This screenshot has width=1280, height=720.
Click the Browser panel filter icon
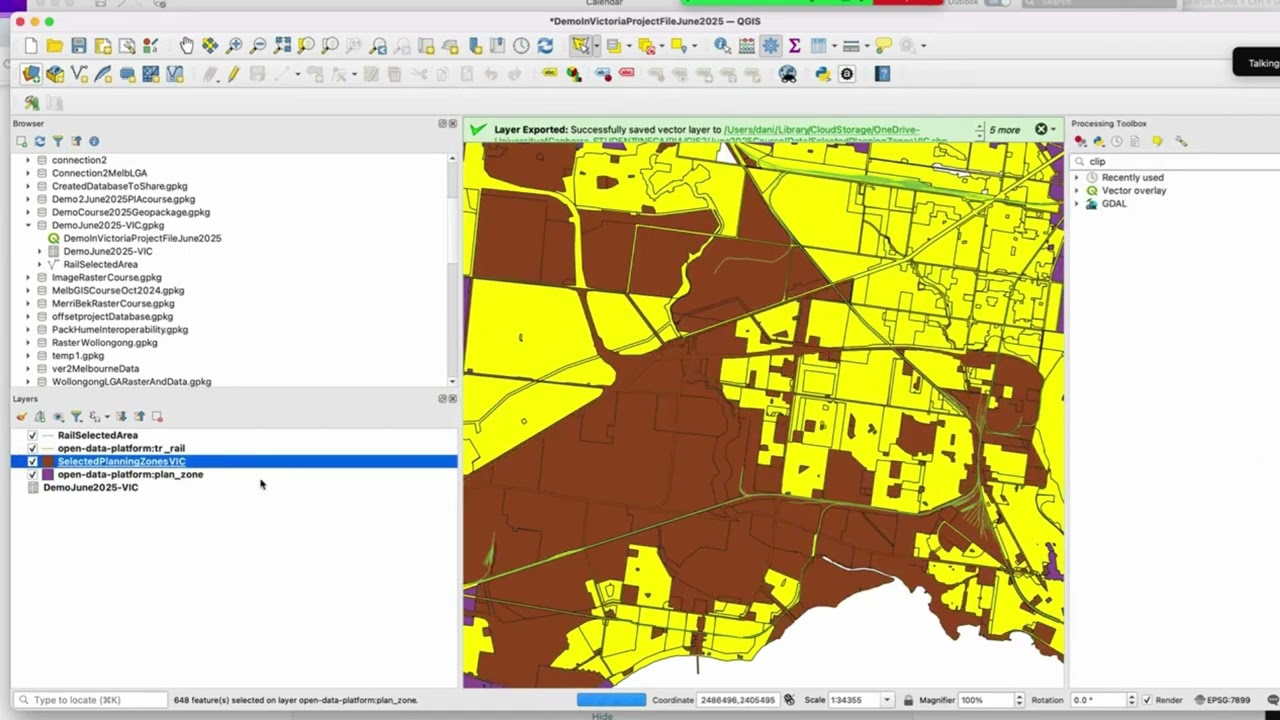point(58,142)
